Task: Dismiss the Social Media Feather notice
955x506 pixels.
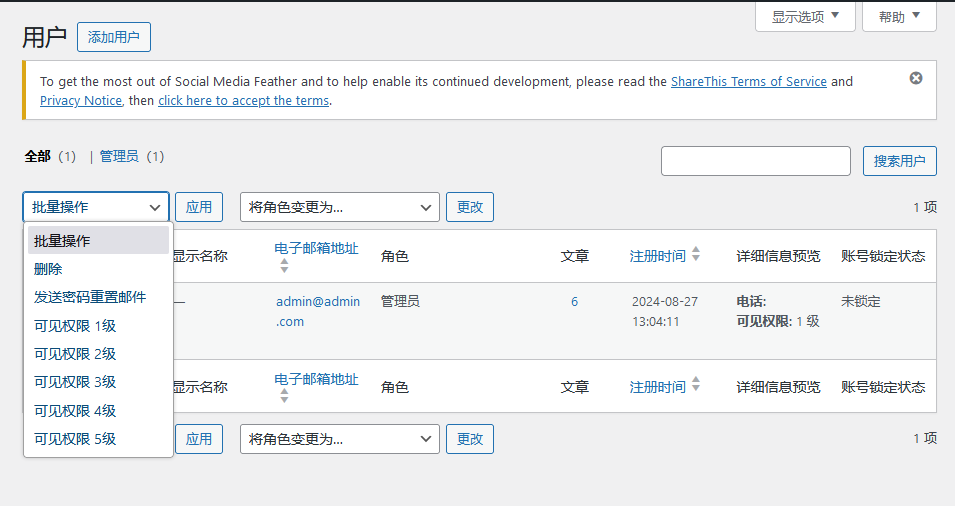Action: tap(915, 78)
